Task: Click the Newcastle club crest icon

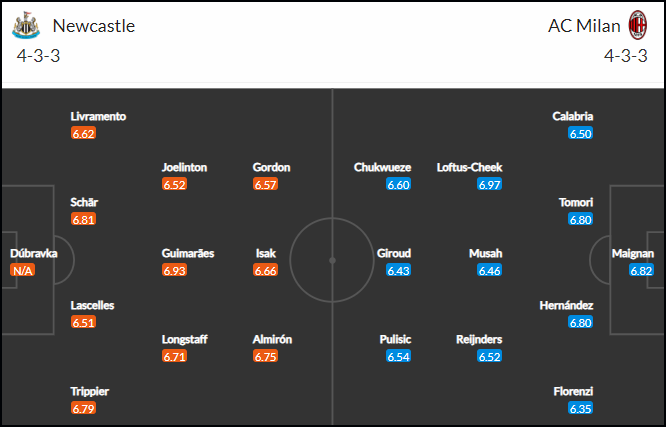Action: coord(26,25)
